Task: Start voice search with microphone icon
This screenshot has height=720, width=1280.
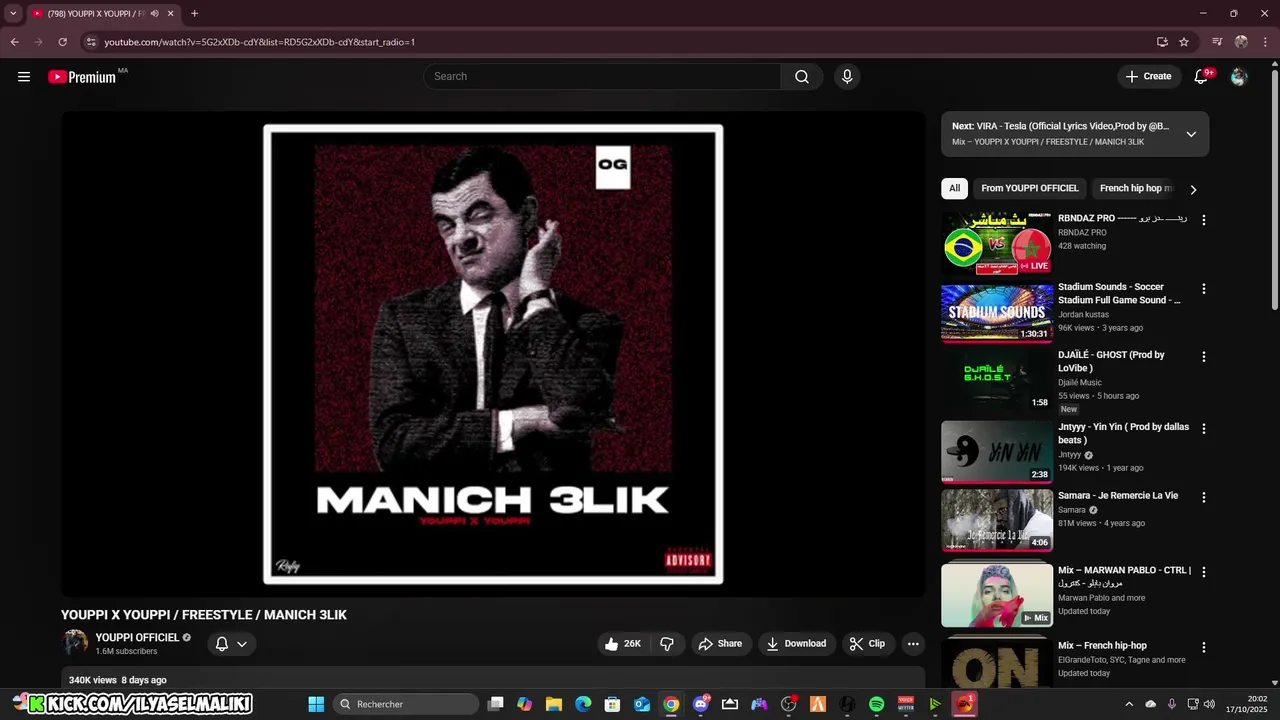Action: [847, 77]
